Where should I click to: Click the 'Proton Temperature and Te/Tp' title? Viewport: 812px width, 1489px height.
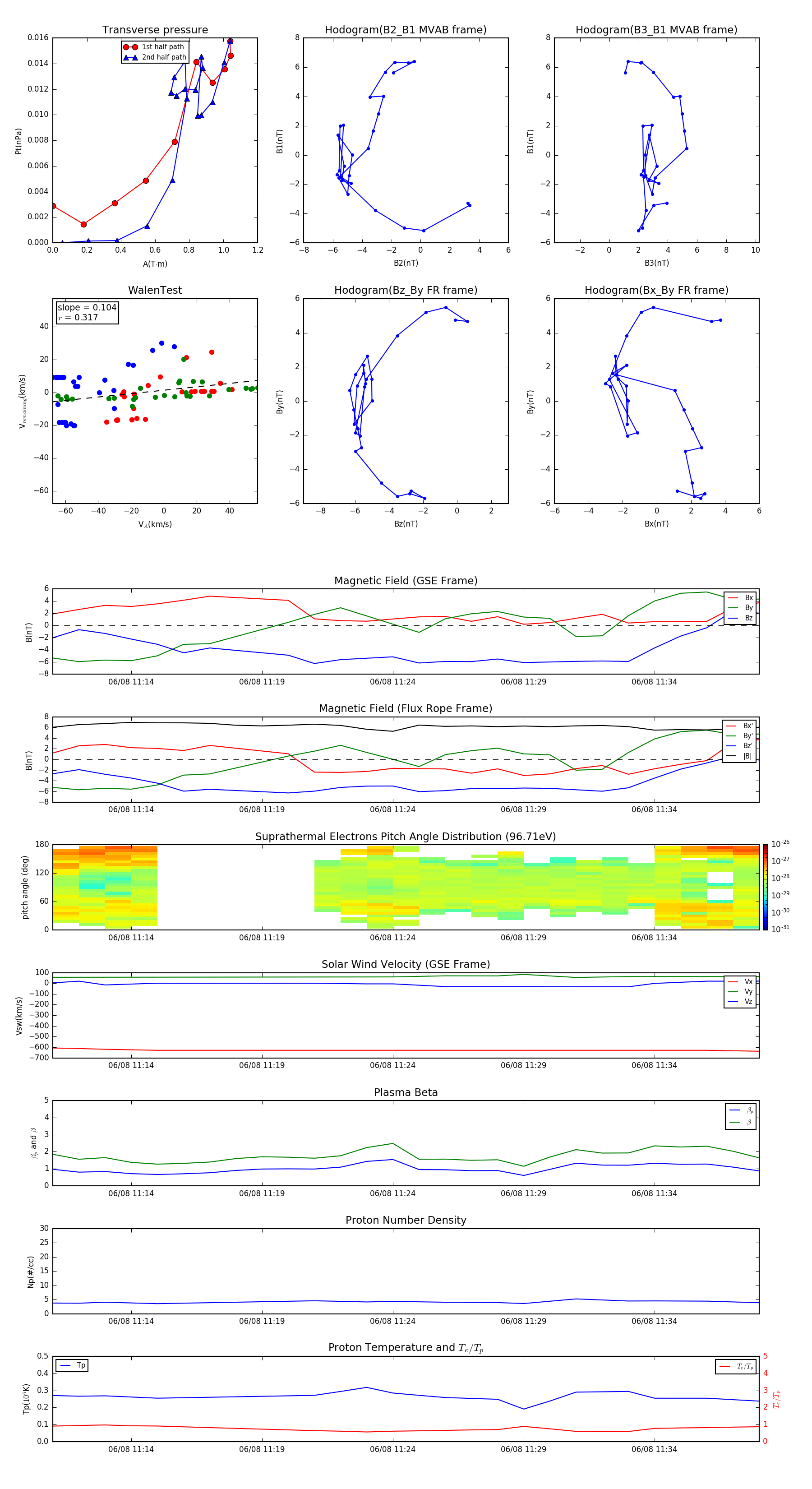[x=406, y=1347]
